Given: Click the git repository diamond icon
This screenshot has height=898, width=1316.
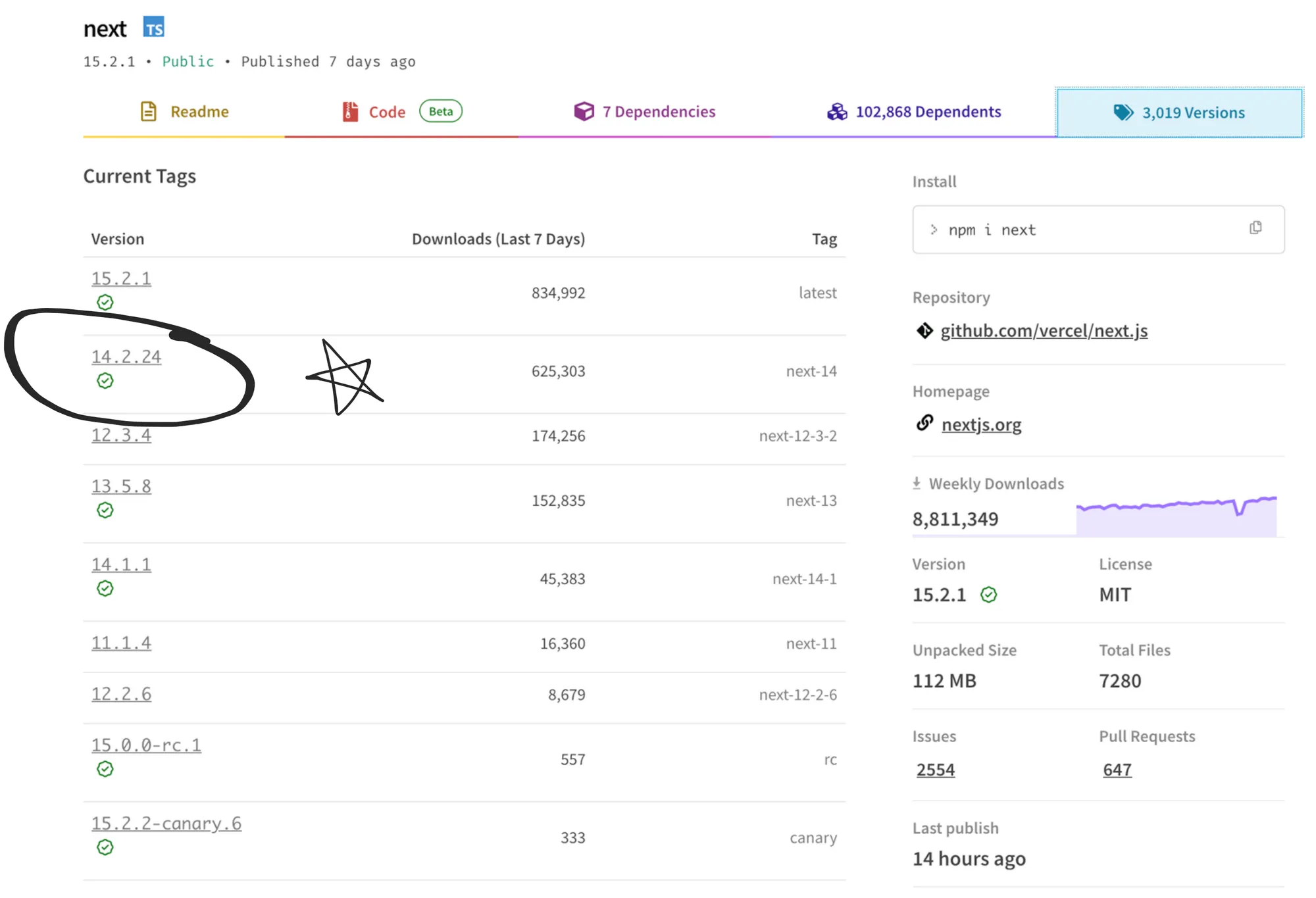Looking at the screenshot, I should click(924, 330).
